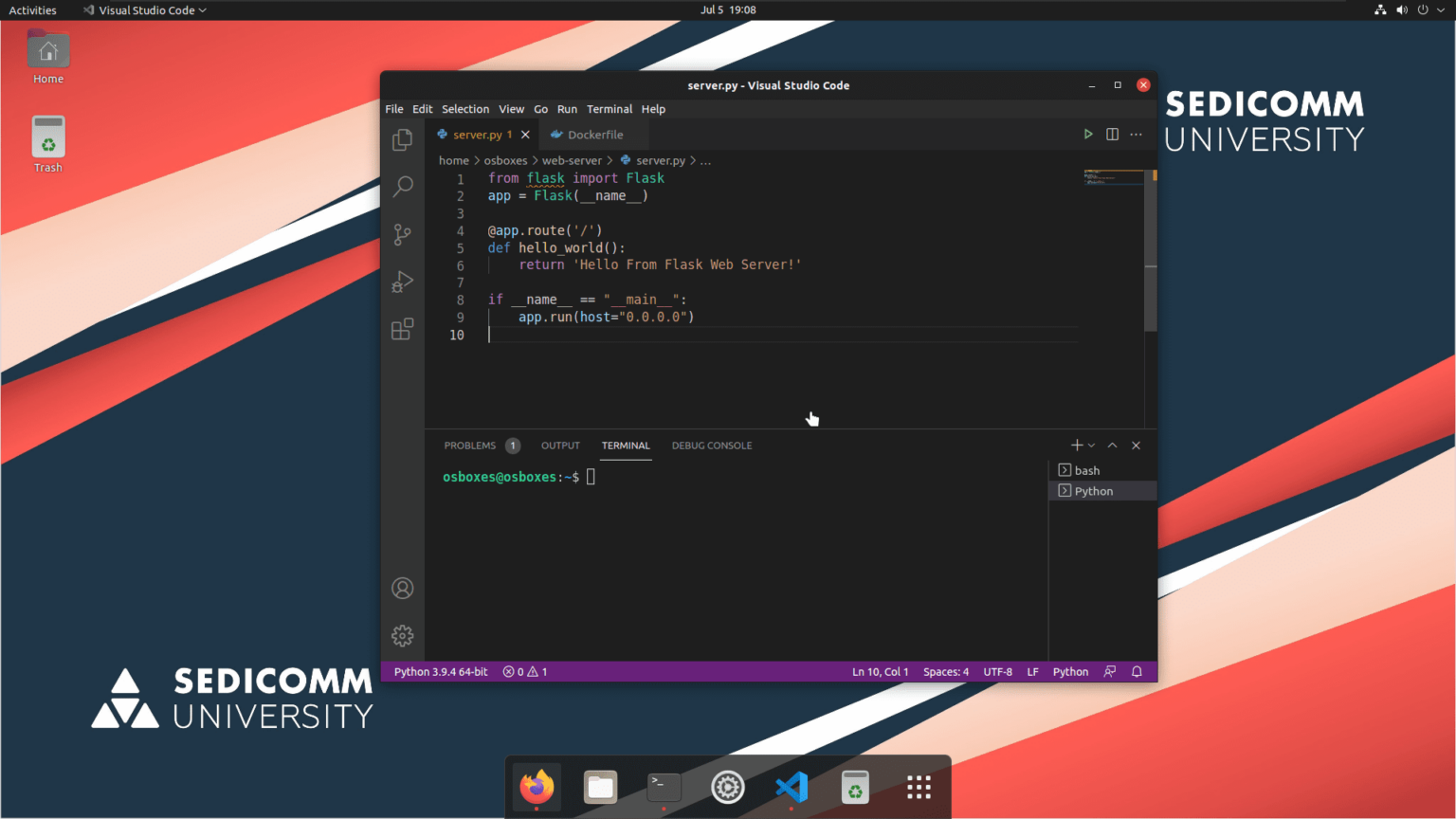Open the Edit menu
This screenshot has width=1456, height=819.
point(423,109)
